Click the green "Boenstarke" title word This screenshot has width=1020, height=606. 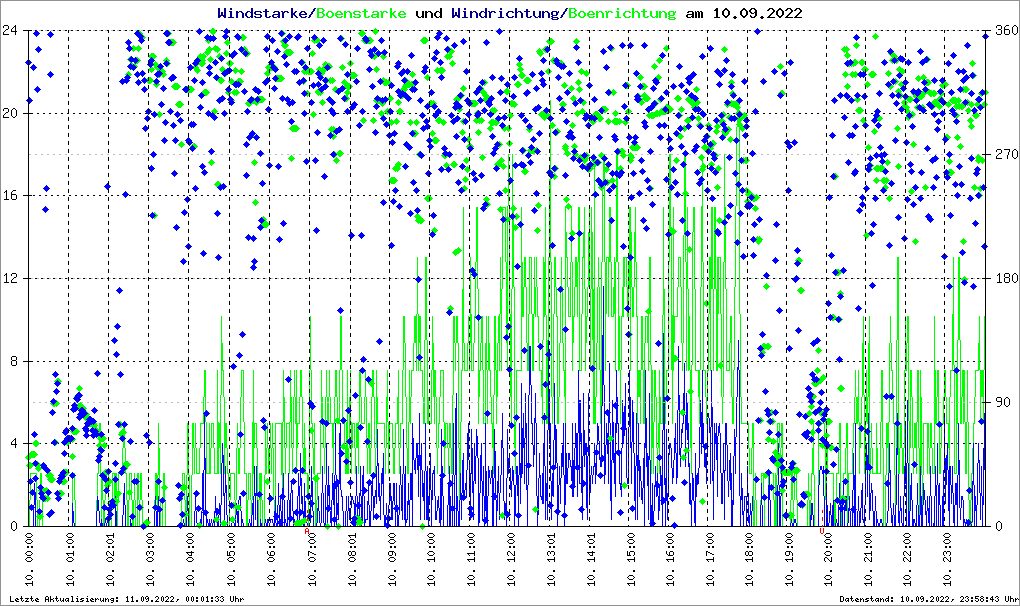[362, 13]
